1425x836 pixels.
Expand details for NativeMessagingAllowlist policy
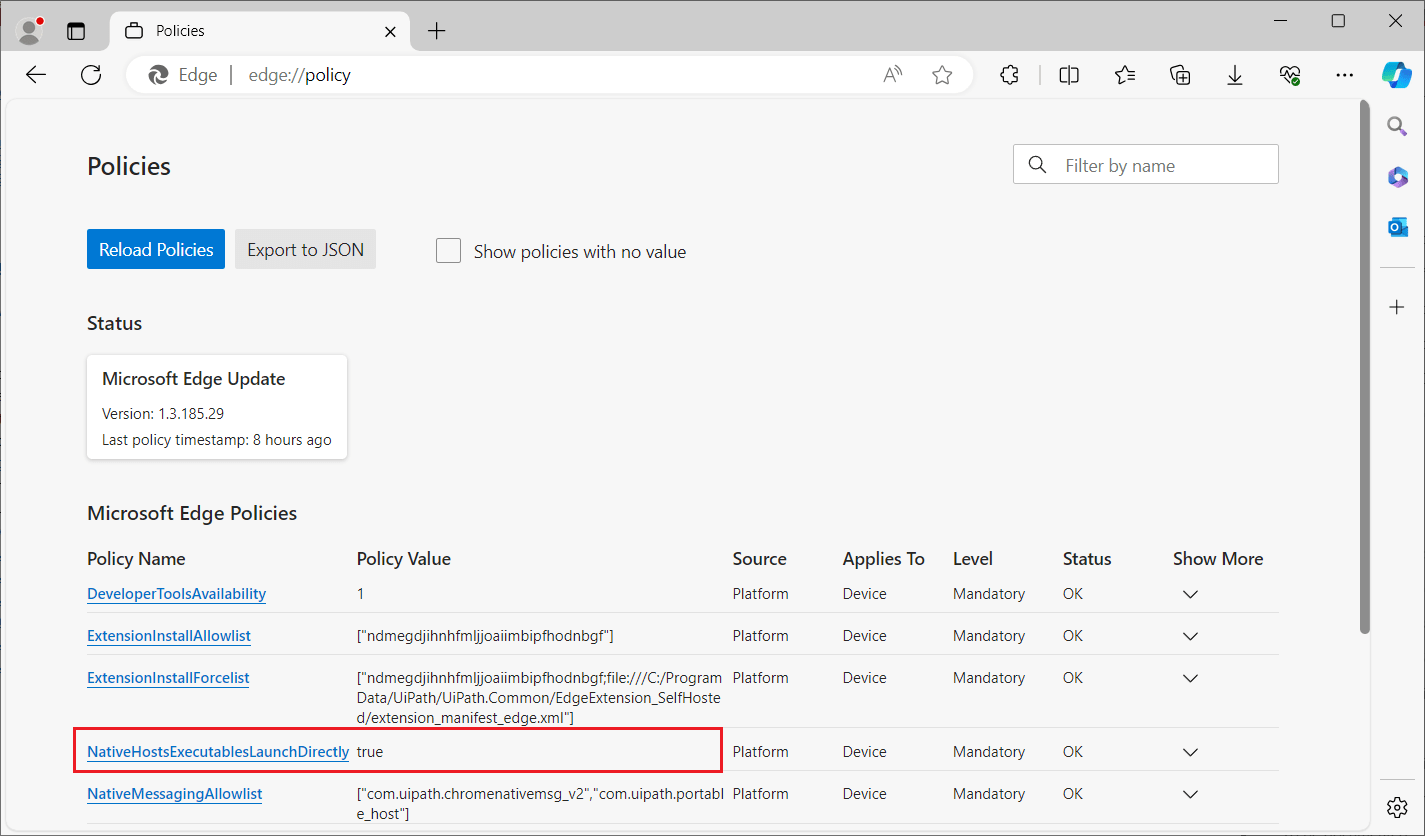pyautogui.click(x=1190, y=793)
